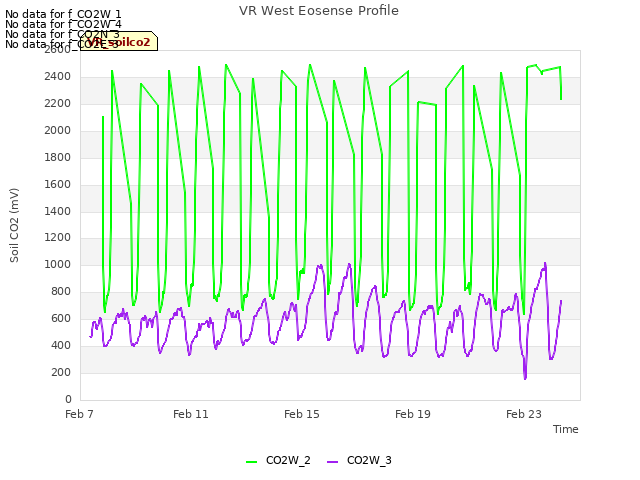Click the 800 y-axis tick label
Image resolution: width=640 pixels, height=480 pixels.
point(61,291)
